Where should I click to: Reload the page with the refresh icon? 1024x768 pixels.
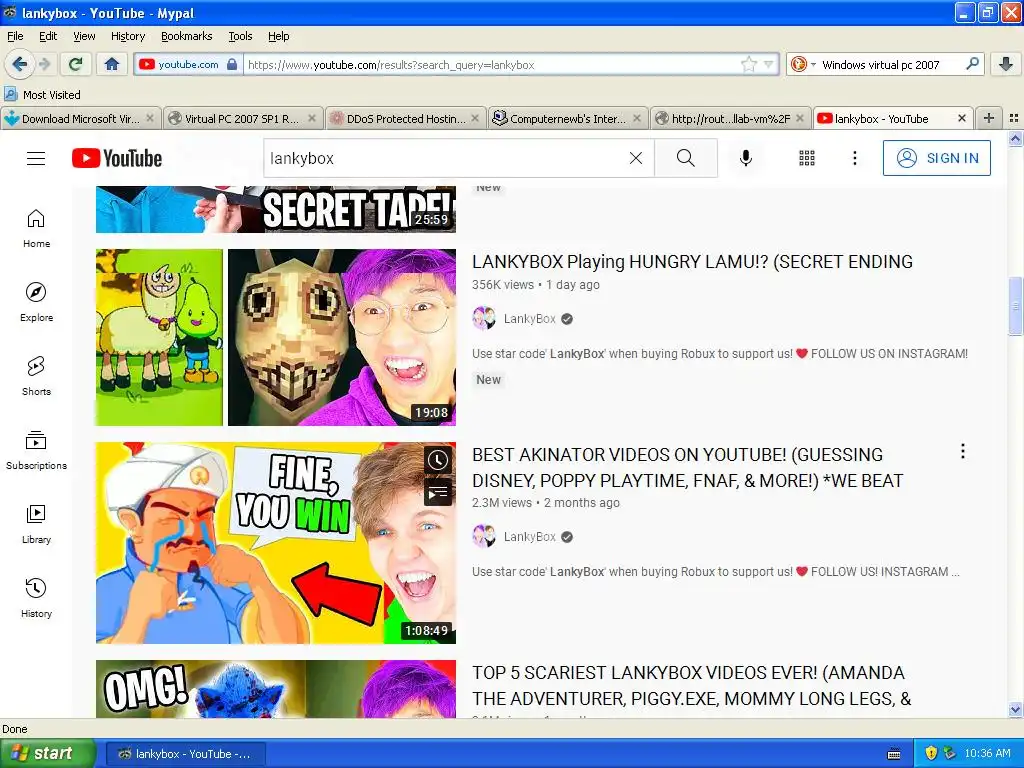(x=75, y=64)
